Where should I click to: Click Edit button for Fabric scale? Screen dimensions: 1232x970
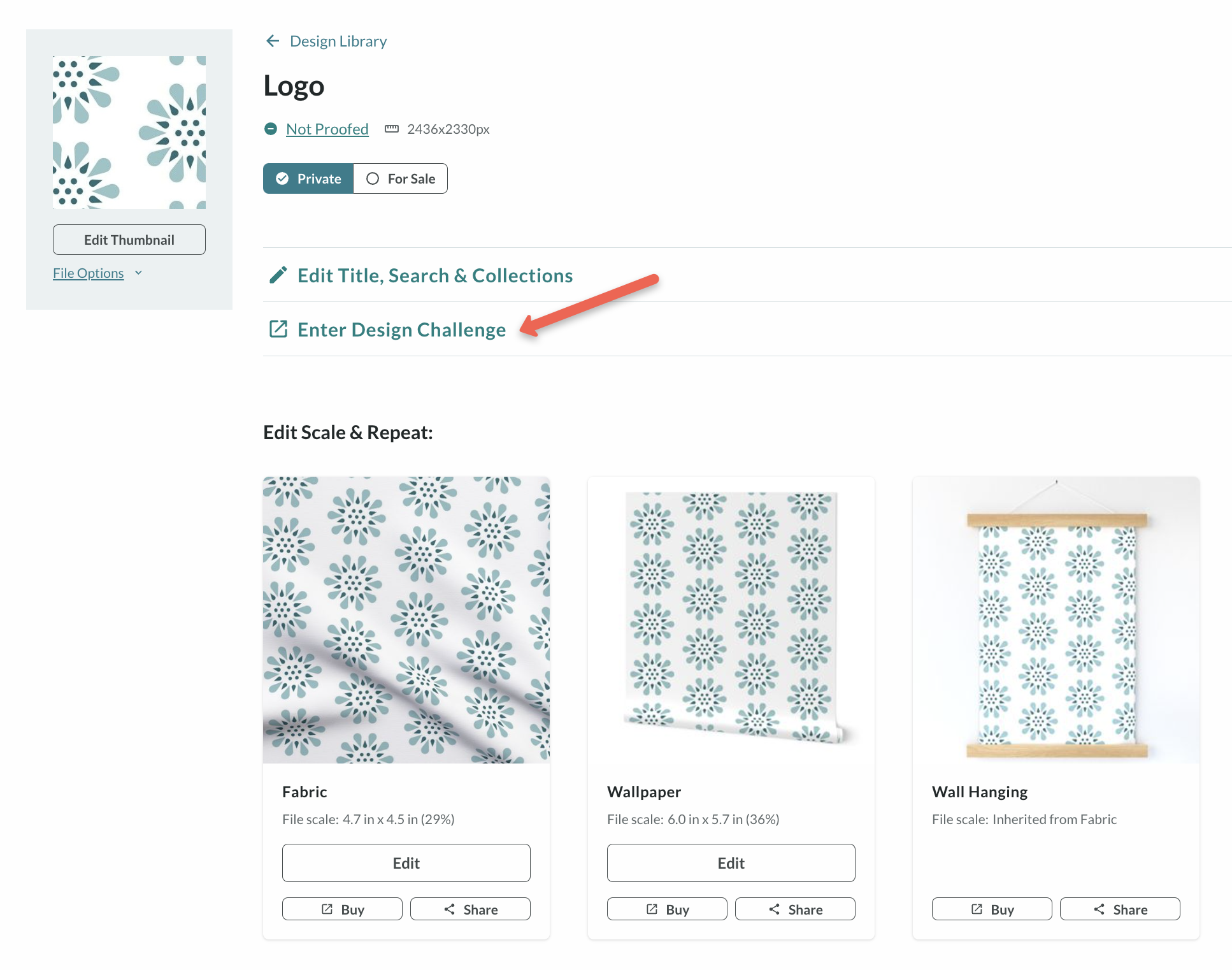coord(406,864)
